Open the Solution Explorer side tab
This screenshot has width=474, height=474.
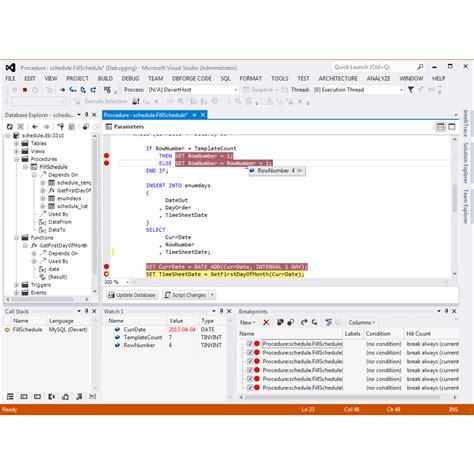466,163
